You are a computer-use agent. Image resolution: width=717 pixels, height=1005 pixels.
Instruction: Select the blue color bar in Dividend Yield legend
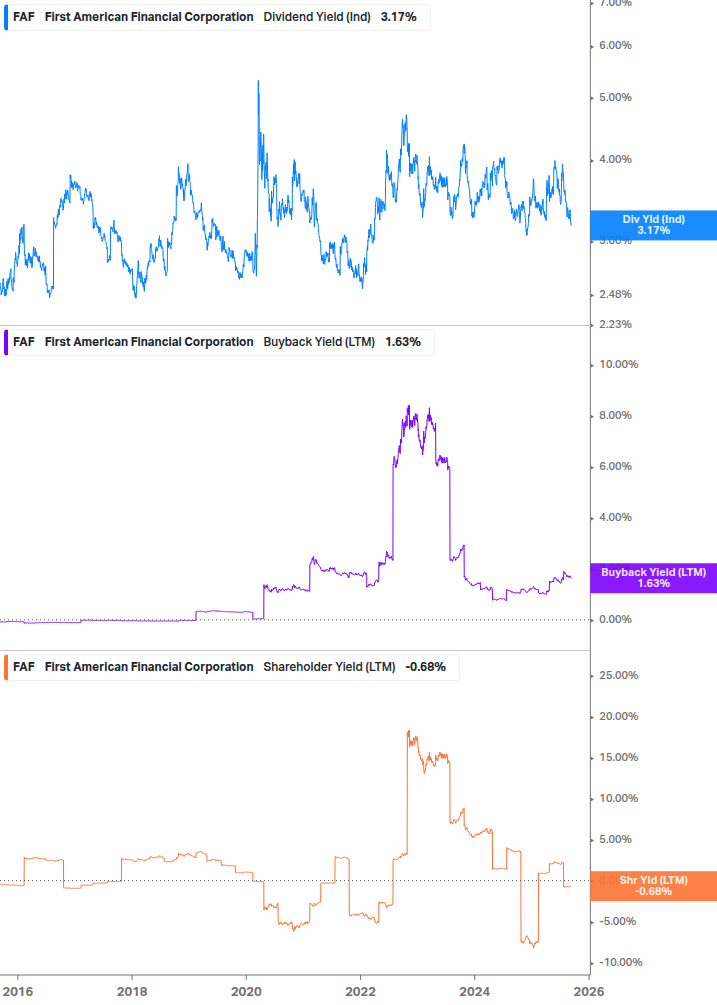coord(6,17)
